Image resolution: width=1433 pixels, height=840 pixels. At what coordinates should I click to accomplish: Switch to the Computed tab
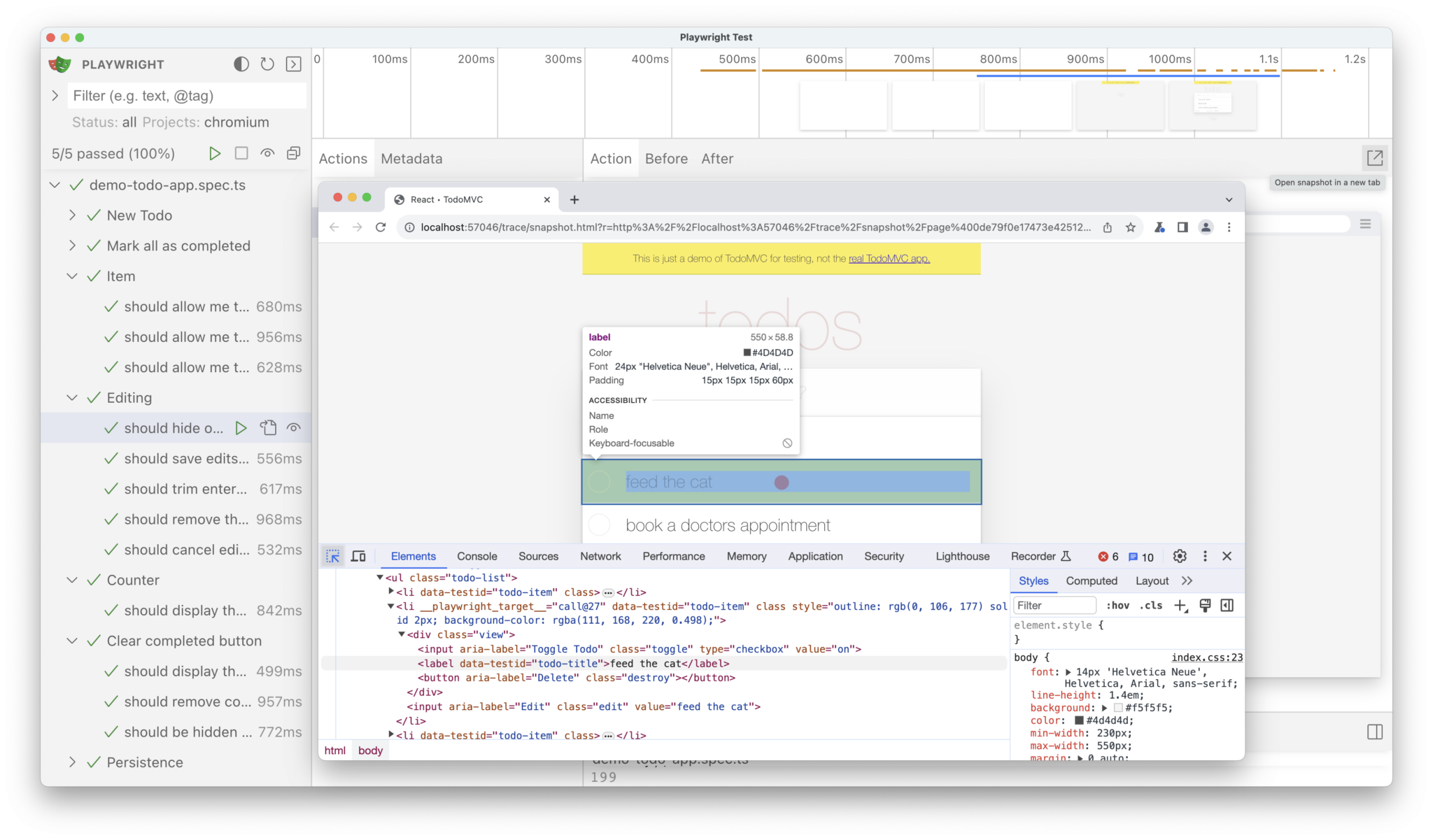(1091, 581)
